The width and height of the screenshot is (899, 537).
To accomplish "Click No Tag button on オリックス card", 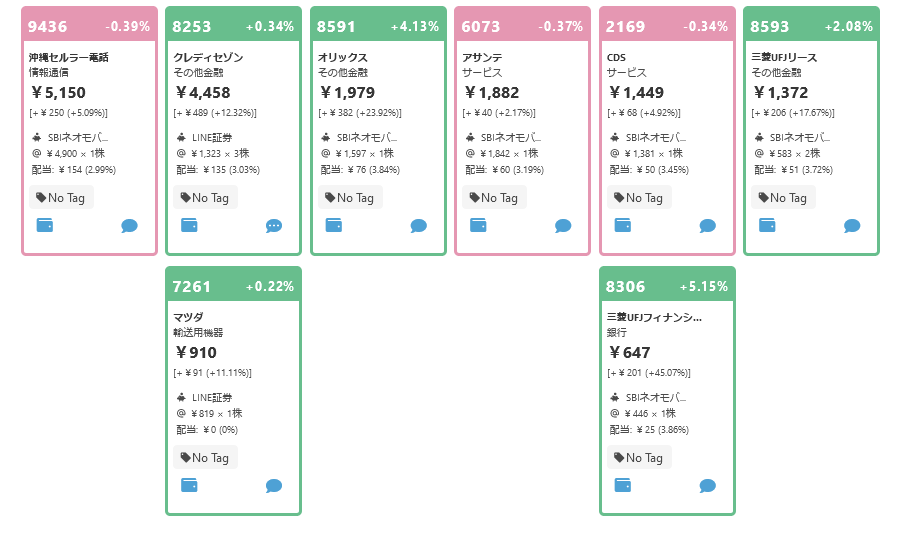I will click(350, 198).
